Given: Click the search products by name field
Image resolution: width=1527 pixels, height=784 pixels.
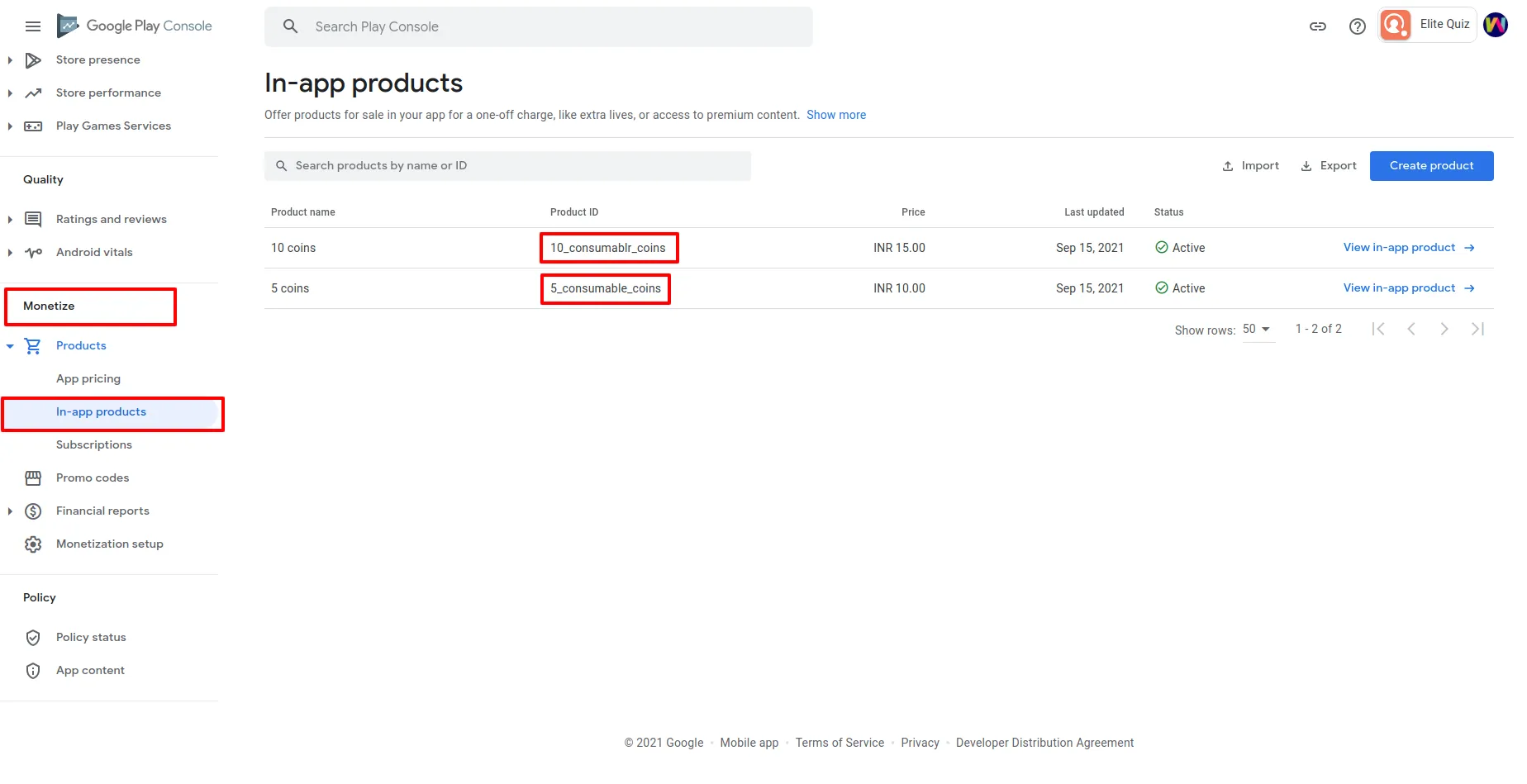Looking at the screenshot, I should pyautogui.click(x=508, y=165).
